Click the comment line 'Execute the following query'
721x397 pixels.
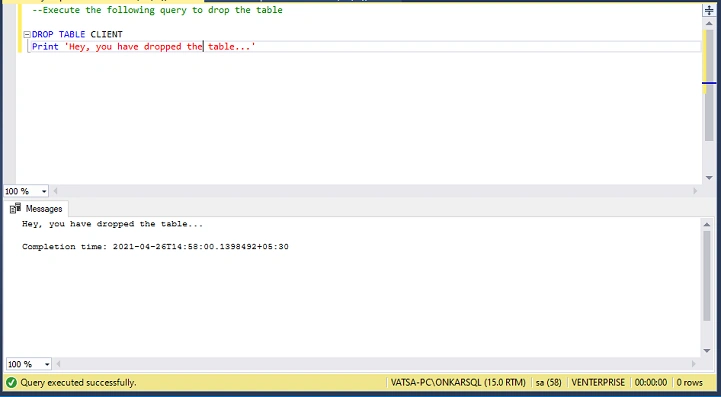[157, 10]
